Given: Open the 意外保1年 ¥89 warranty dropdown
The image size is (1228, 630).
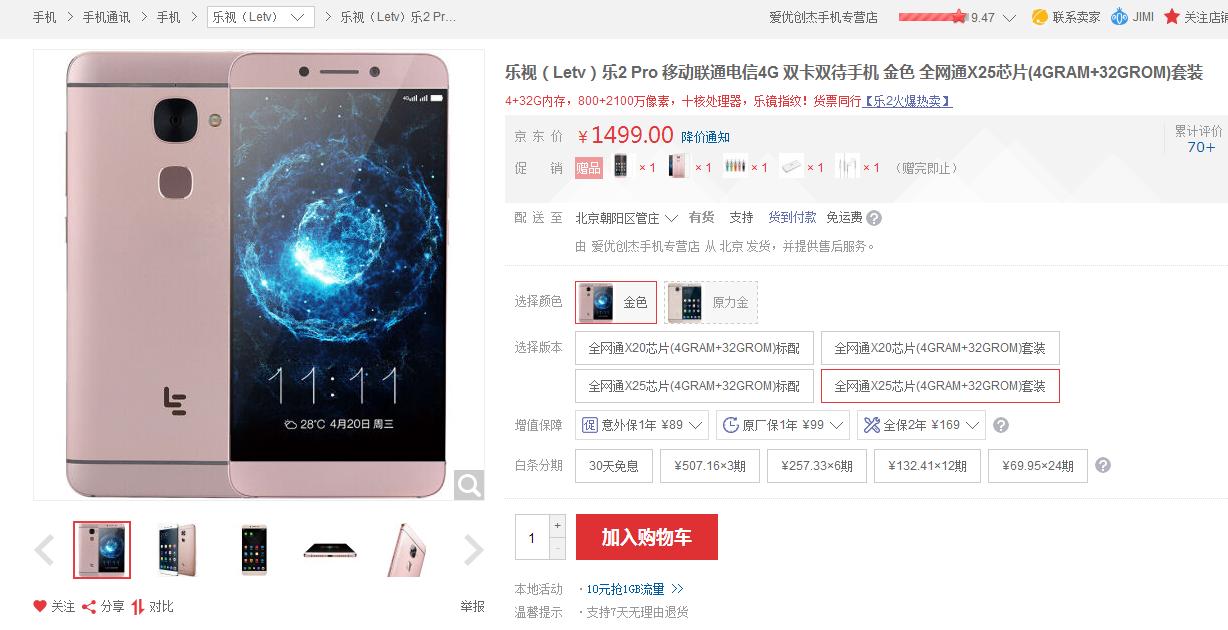Looking at the screenshot, I should click(642, 425).
